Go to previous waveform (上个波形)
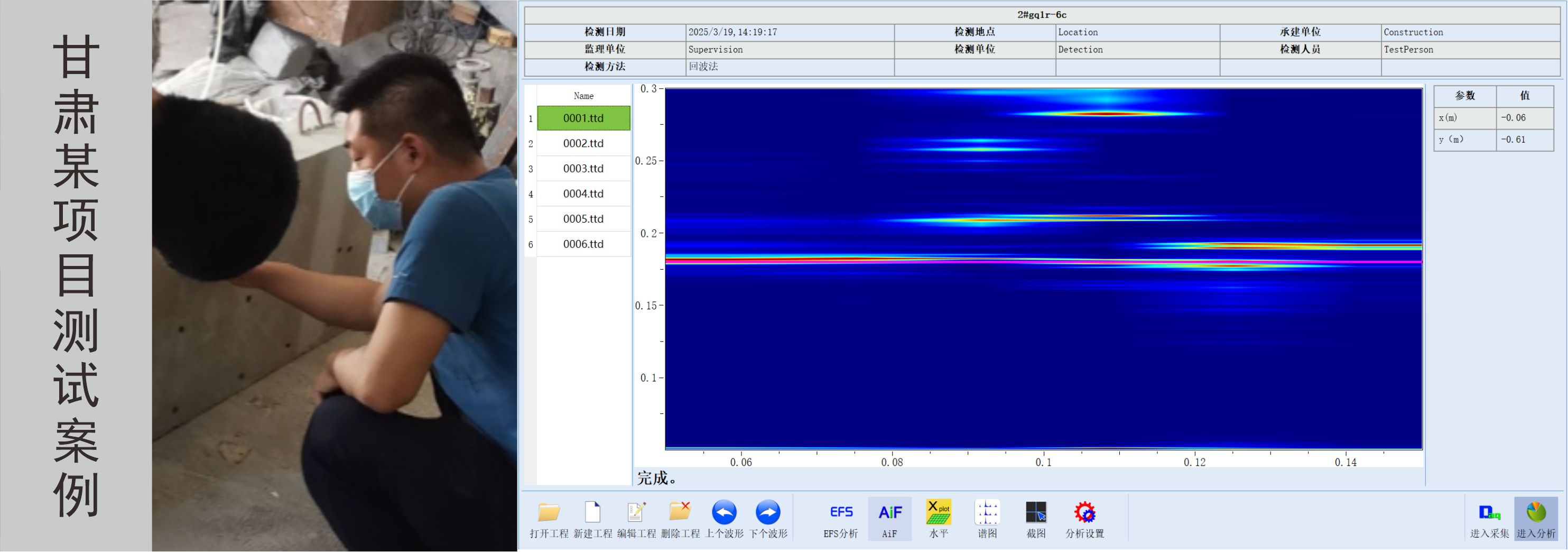 point(723,513)
